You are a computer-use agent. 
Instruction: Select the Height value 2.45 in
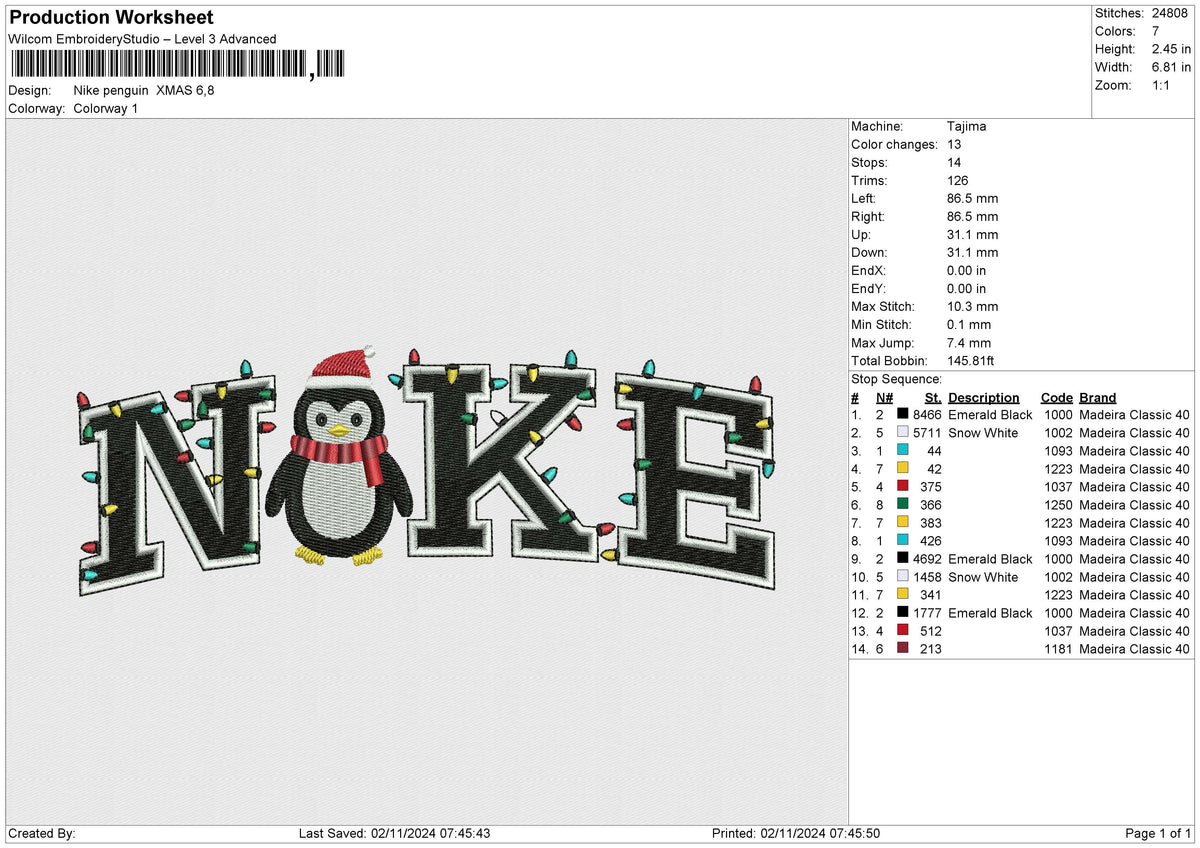pos(1172,49)
